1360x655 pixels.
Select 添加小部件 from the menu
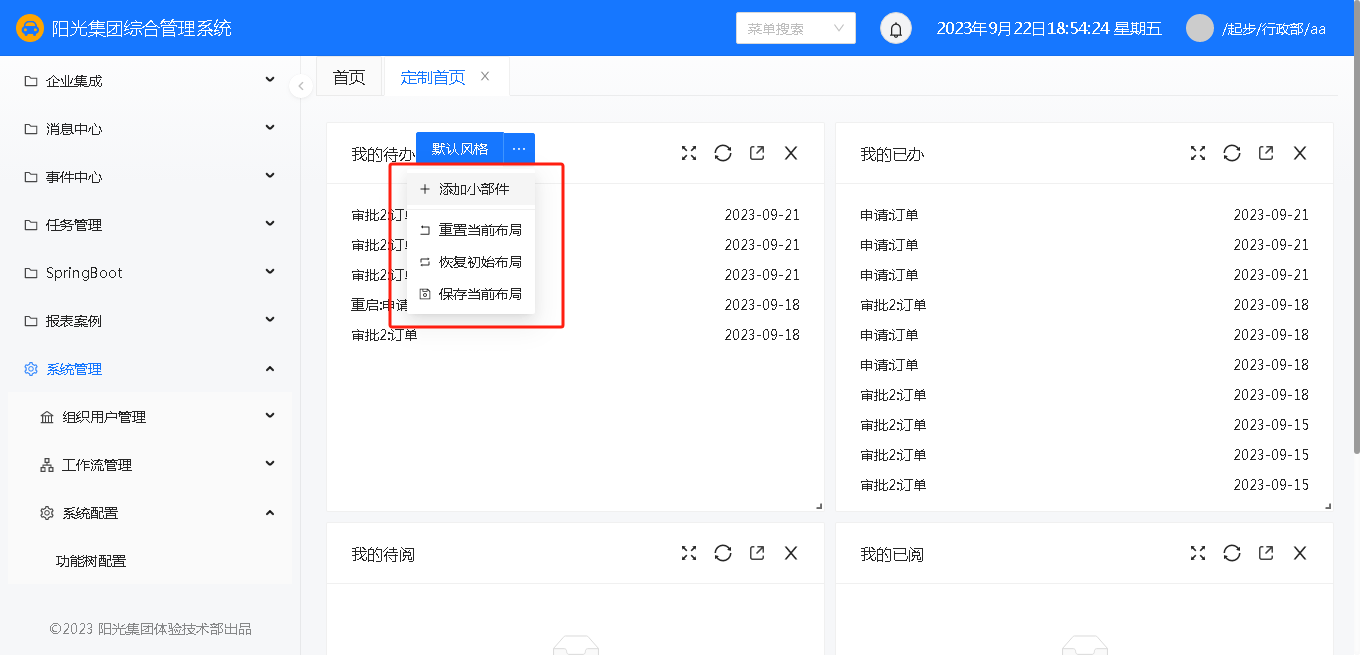tap(473, 189)
